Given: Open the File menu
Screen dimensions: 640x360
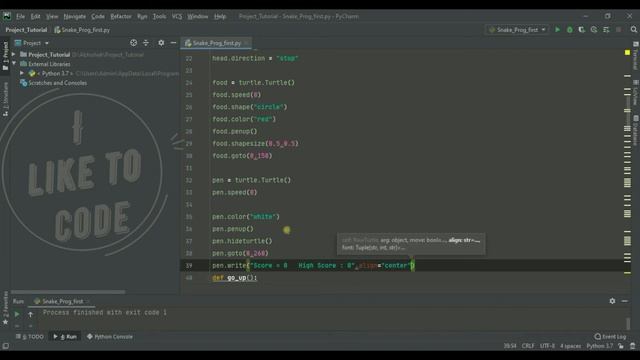Looking at the screenshot, I should click(20, 16).
